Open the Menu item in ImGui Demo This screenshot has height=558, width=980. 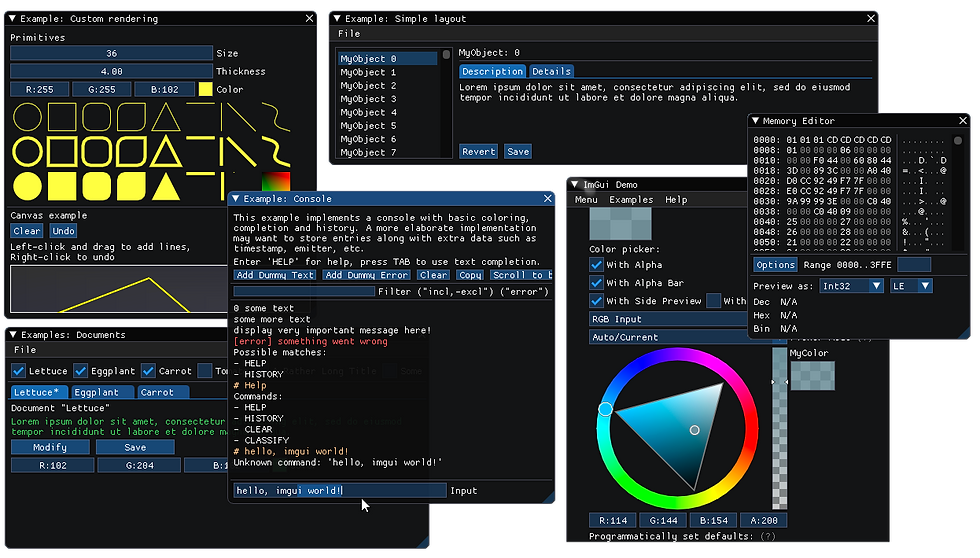[586, 200]
